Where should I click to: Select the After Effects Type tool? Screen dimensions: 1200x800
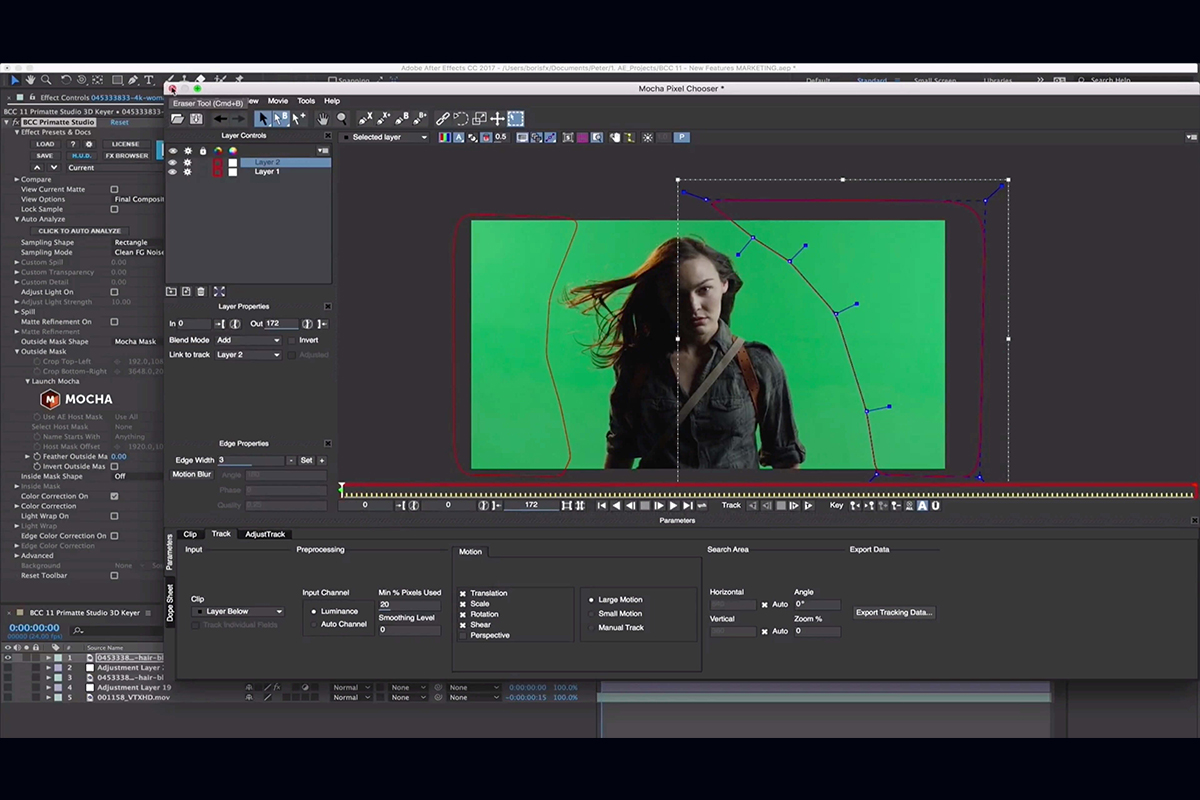click(149, 80)
